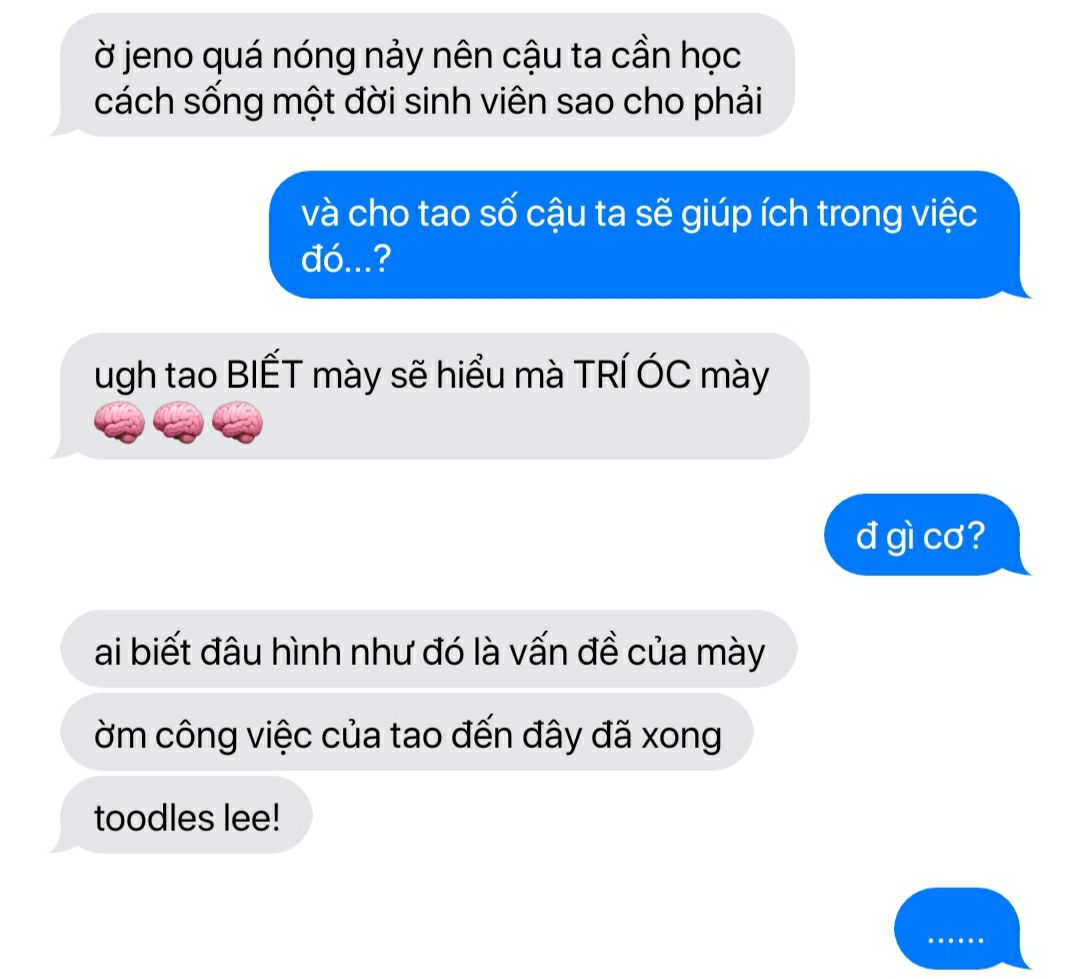Click the word 'jeno' in the top message
Screen dimensions: 1080x979
158,56
